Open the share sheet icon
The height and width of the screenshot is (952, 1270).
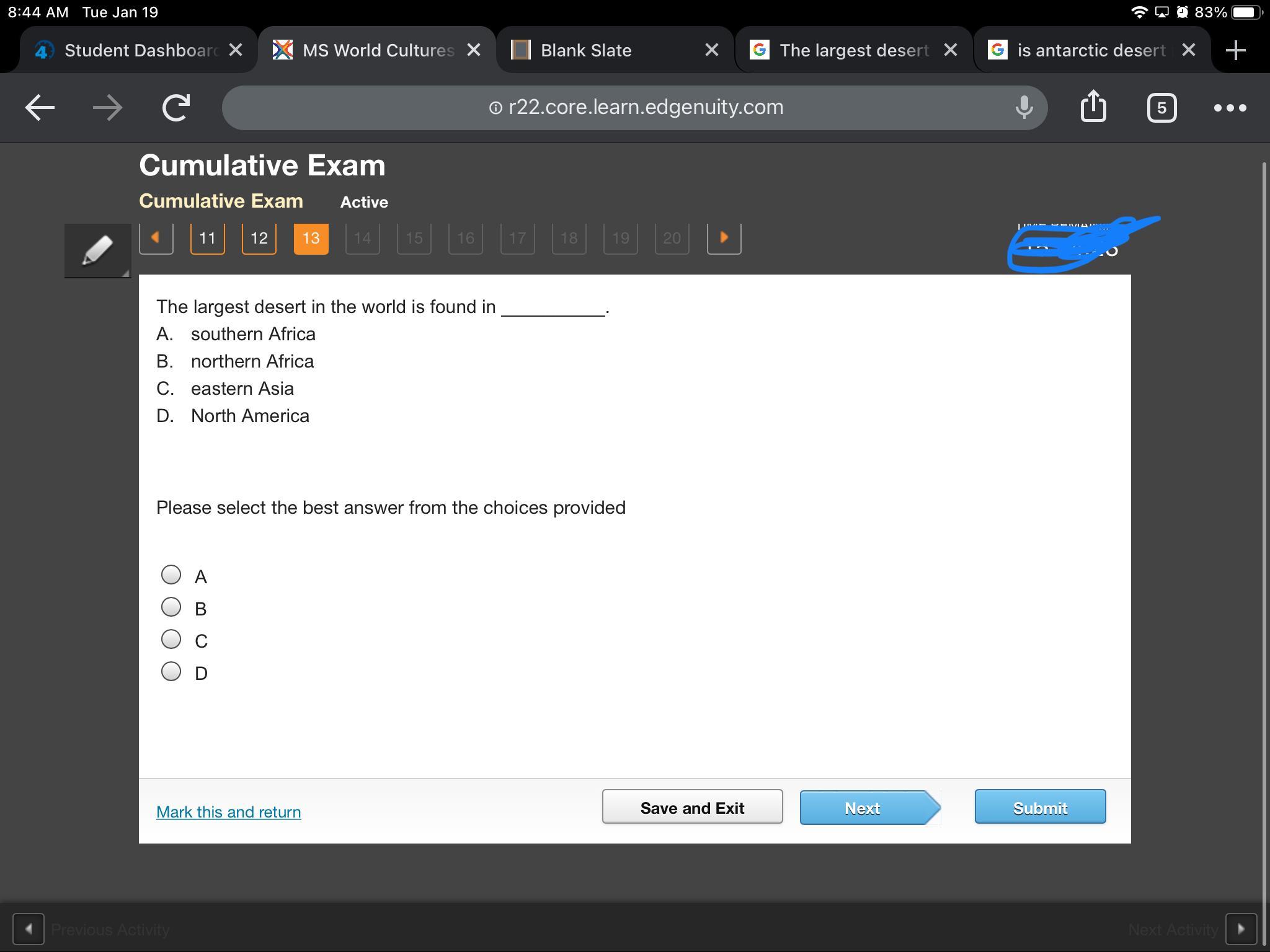pyautogui.click(x=1093, y=107)
